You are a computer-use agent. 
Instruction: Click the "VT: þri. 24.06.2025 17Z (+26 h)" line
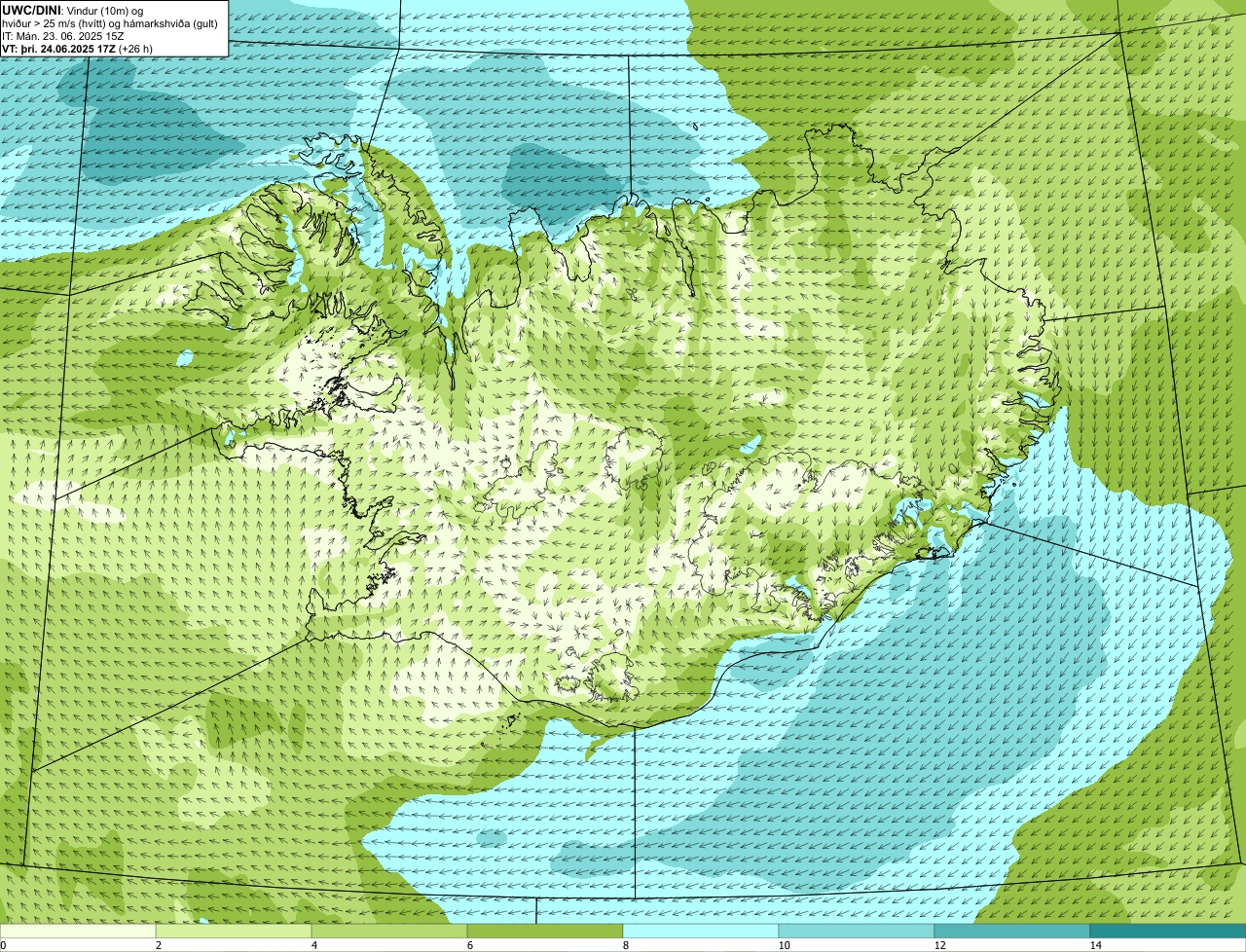tap(78, 48)
